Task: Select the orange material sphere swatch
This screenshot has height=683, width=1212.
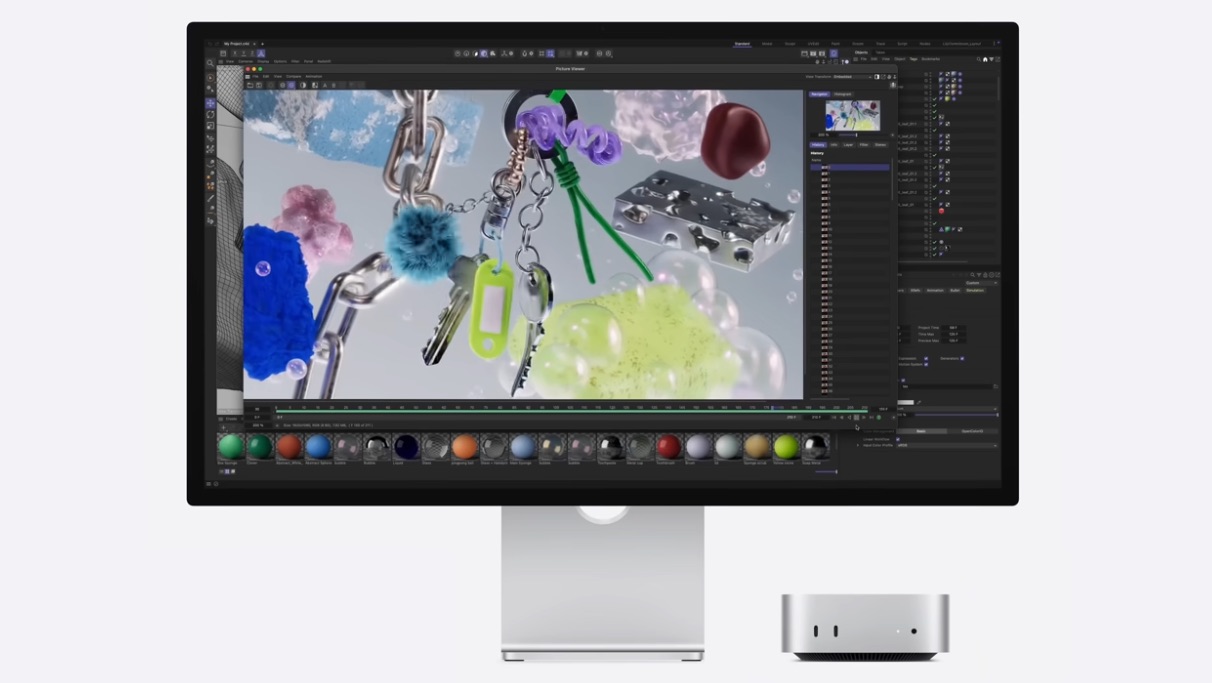Action: pos(464,446)
